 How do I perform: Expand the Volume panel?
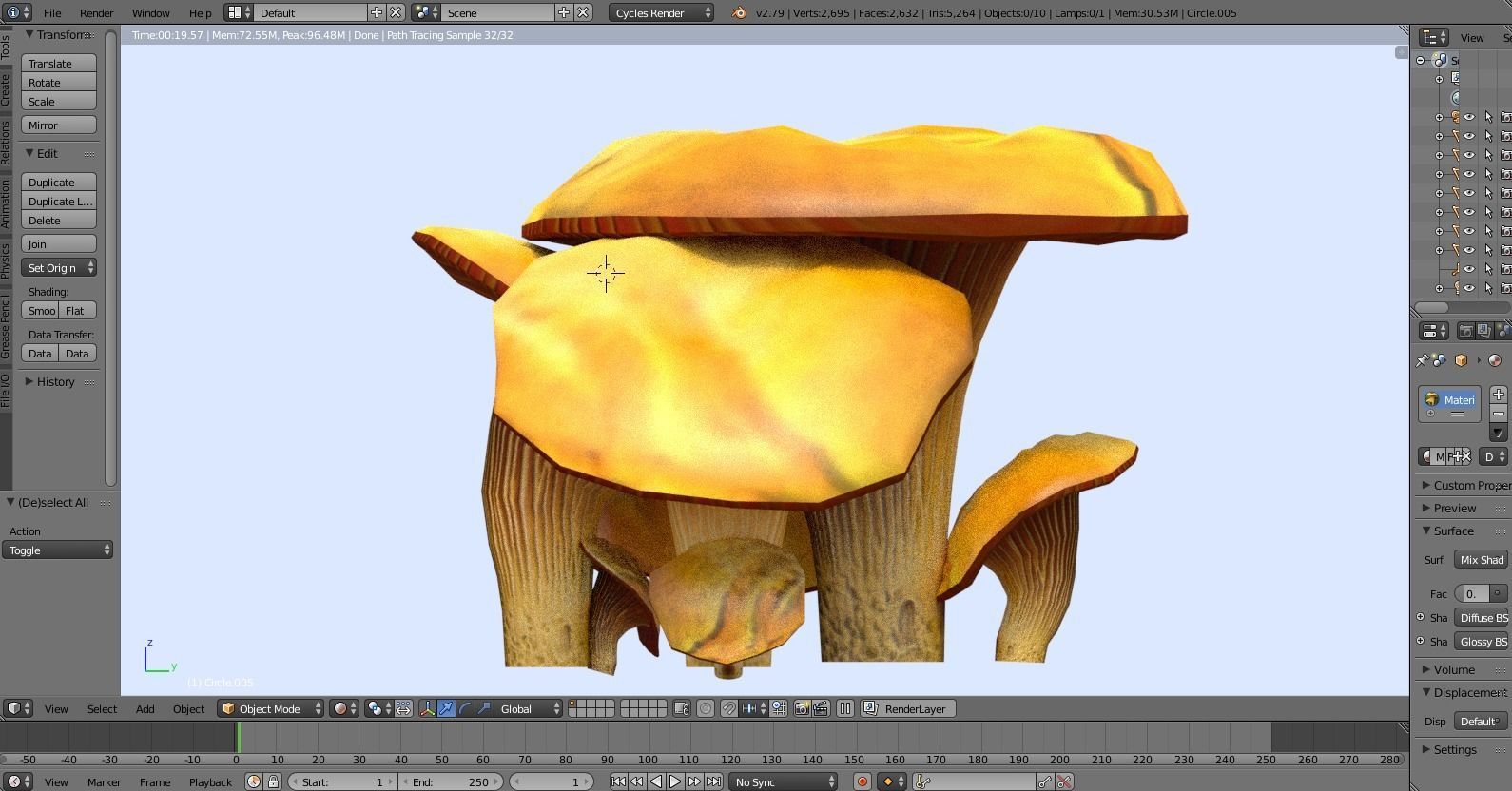pyautogui.click(x=1454, y=669)
